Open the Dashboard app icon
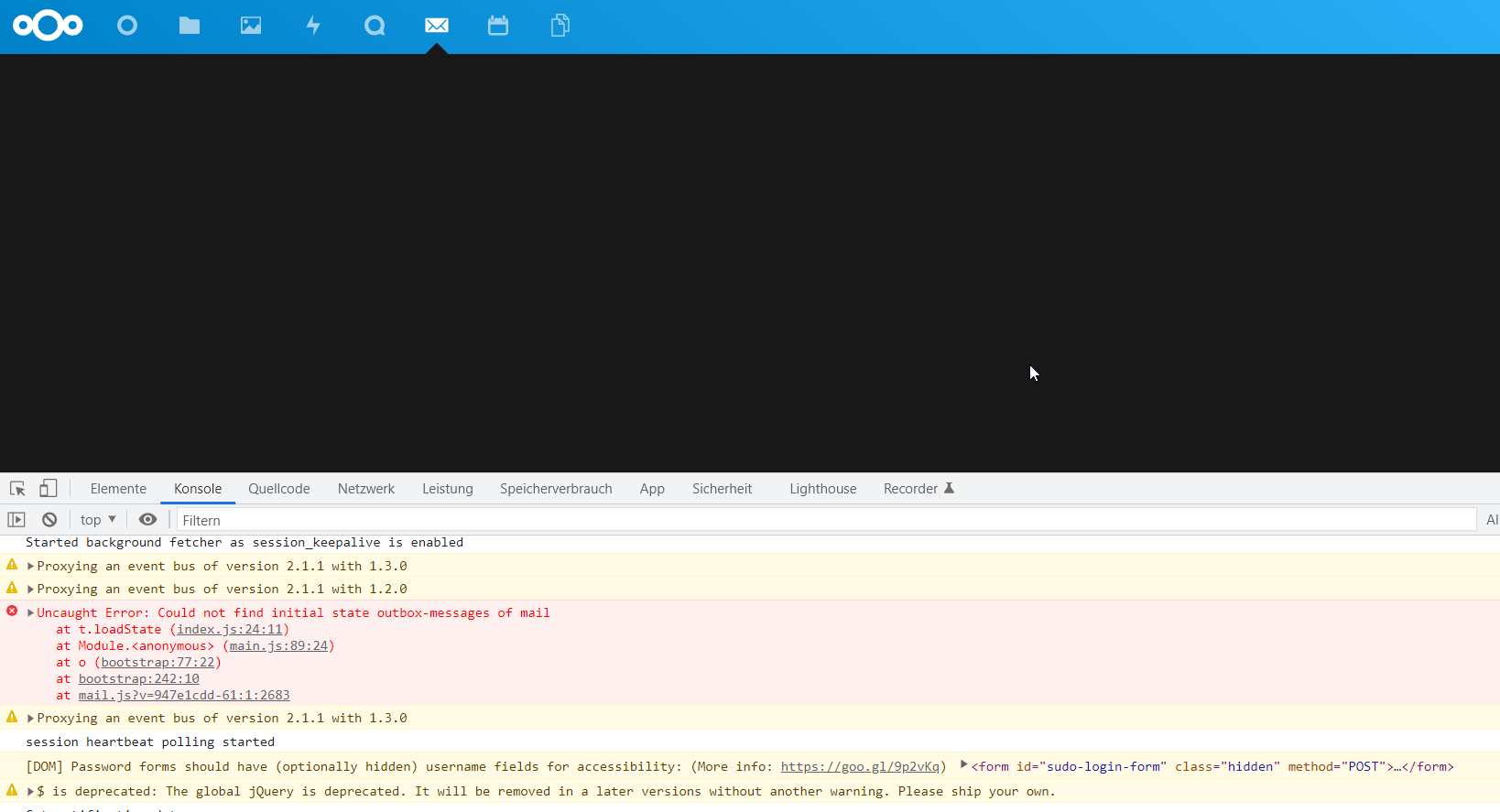Viewport: 1500px width, 812px height. (127, 26)
